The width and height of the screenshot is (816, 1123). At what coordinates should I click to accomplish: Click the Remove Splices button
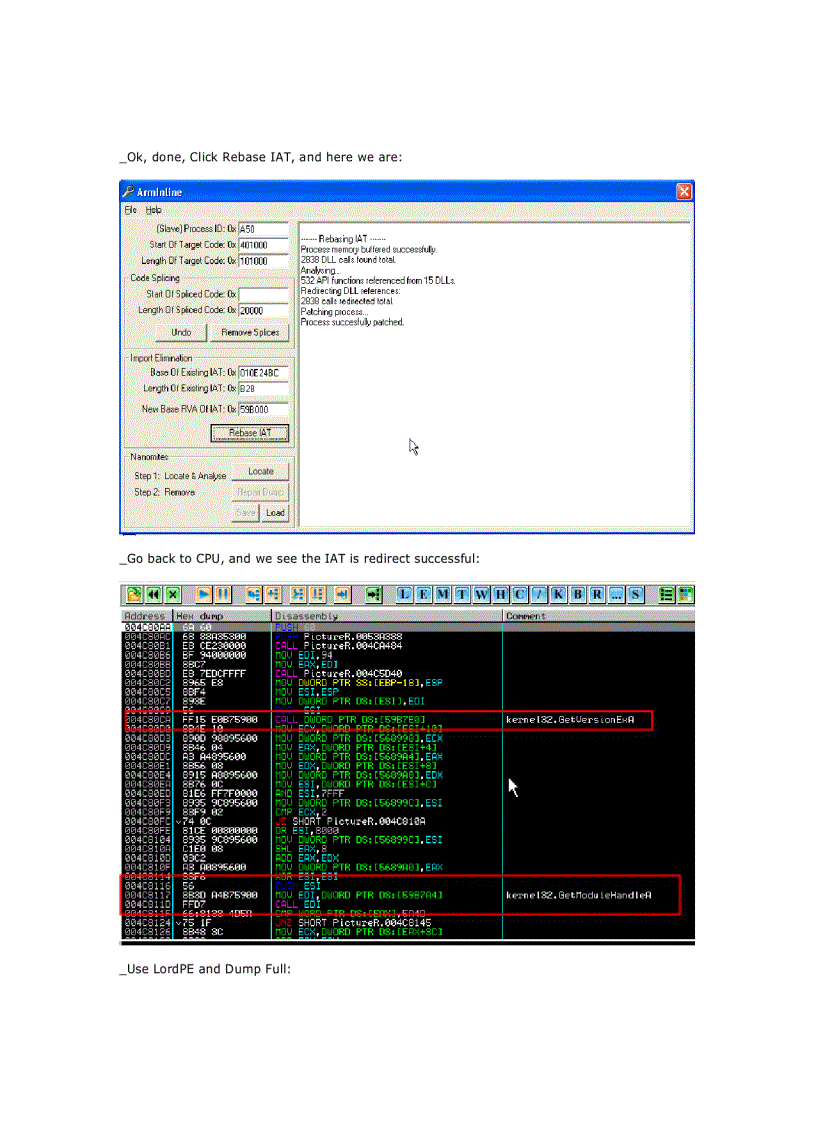[x=249, y=332]
